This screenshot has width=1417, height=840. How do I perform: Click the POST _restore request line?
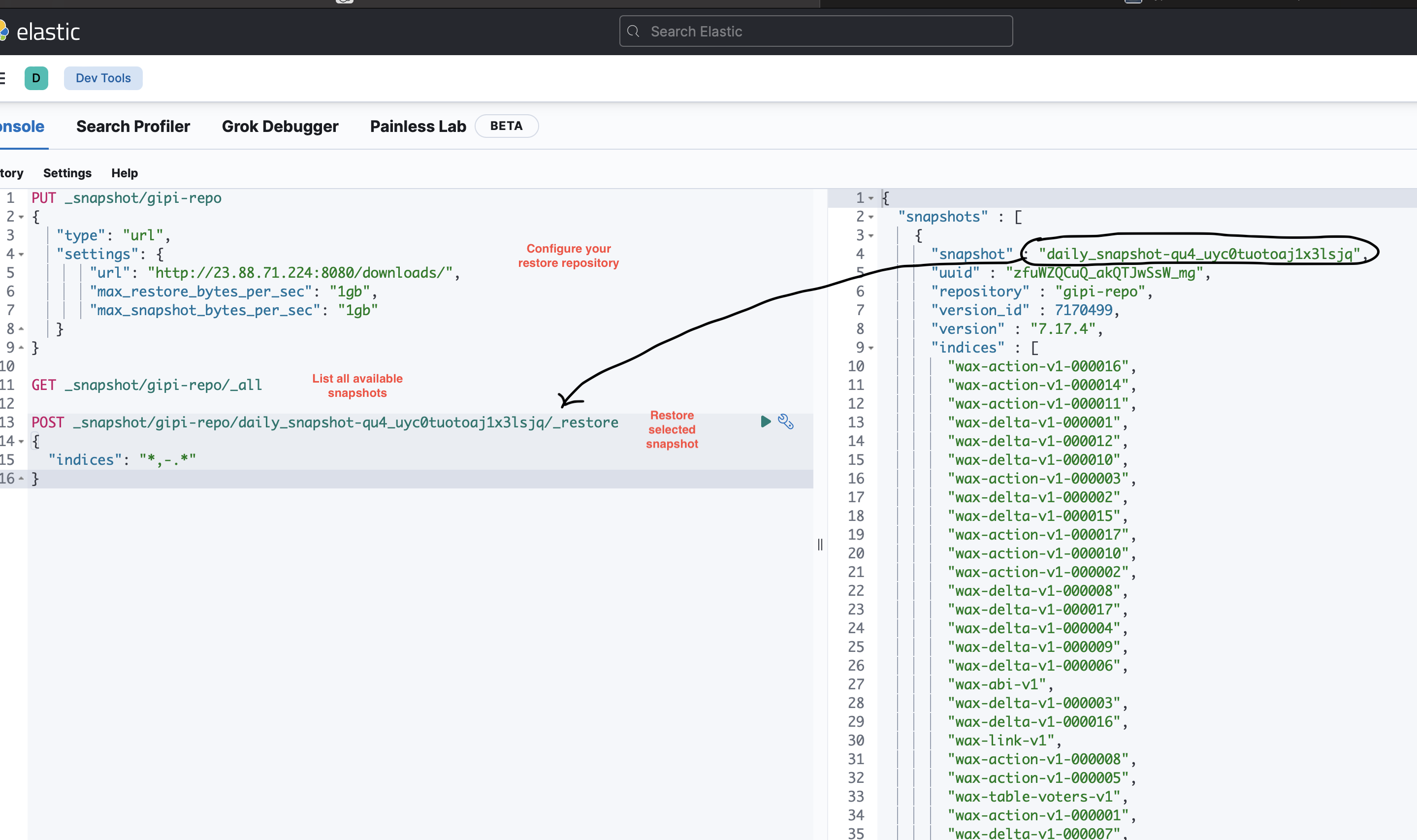325,422
